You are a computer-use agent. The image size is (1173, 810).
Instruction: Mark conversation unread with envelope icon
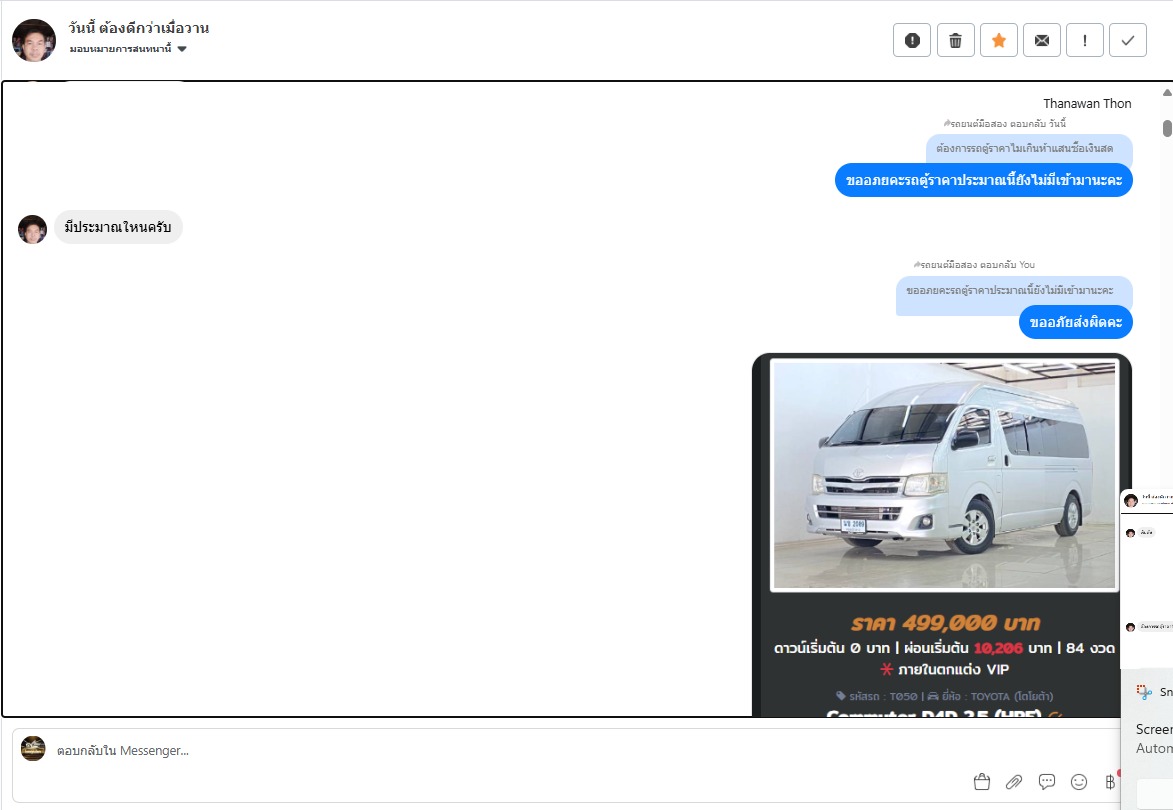1041,40
